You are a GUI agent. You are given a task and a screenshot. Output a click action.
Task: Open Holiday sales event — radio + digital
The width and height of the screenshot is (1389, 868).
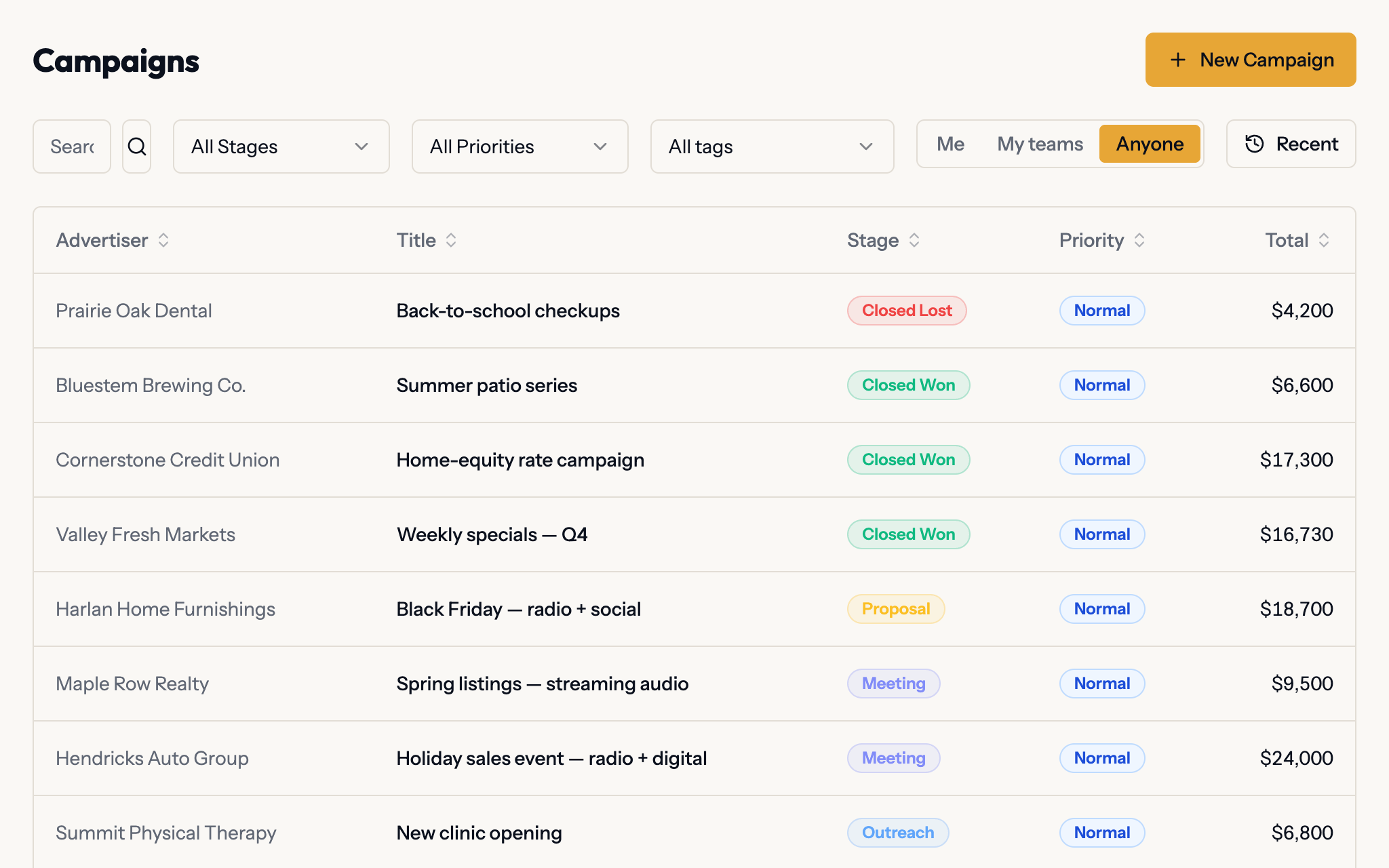[x=551, y=758]
